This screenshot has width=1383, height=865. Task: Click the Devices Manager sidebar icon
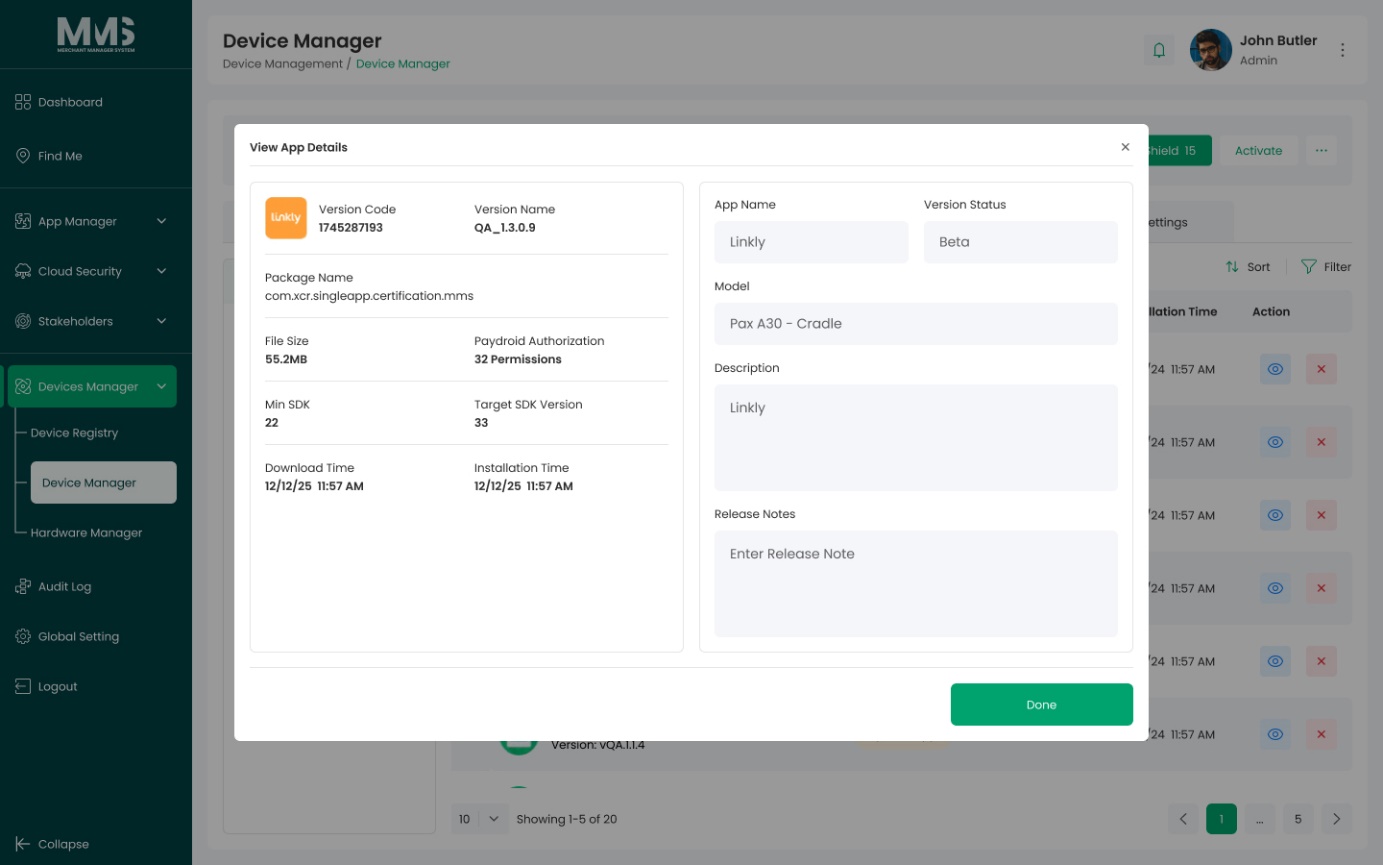click(x=23, y=387)
